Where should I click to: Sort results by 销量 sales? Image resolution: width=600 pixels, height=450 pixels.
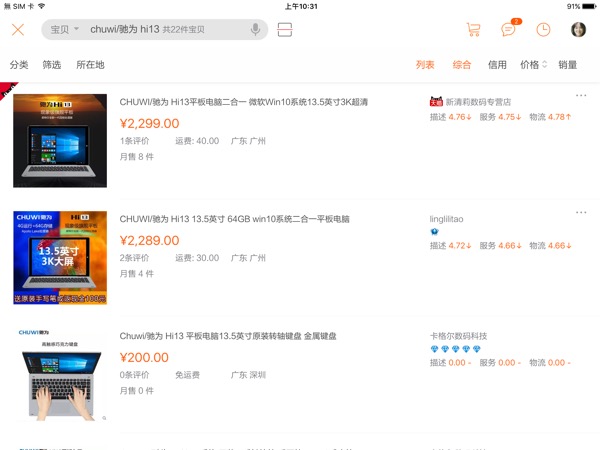pyautogui.click(x=567, y=65)
